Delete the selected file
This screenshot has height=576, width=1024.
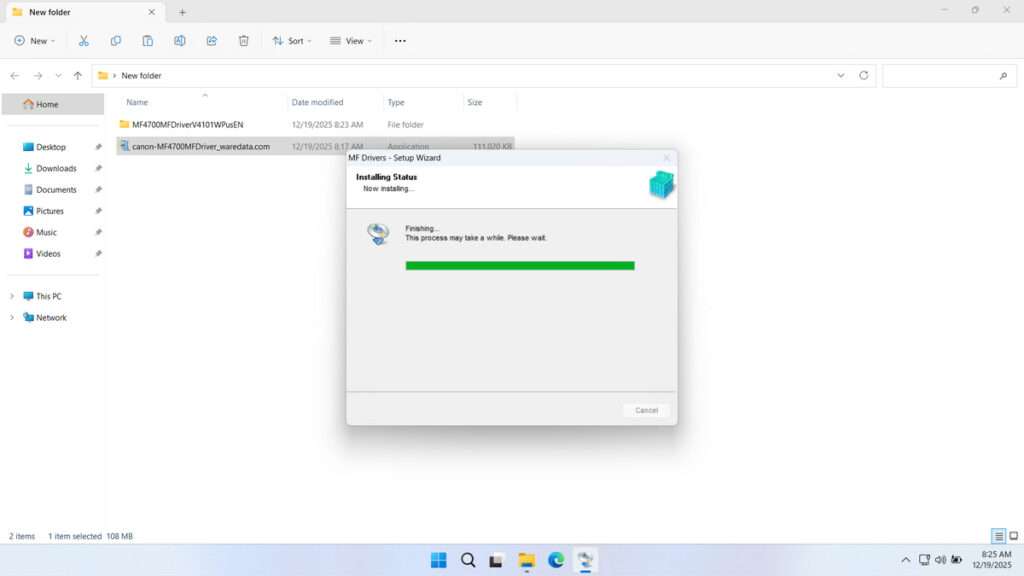pos(243,40)
